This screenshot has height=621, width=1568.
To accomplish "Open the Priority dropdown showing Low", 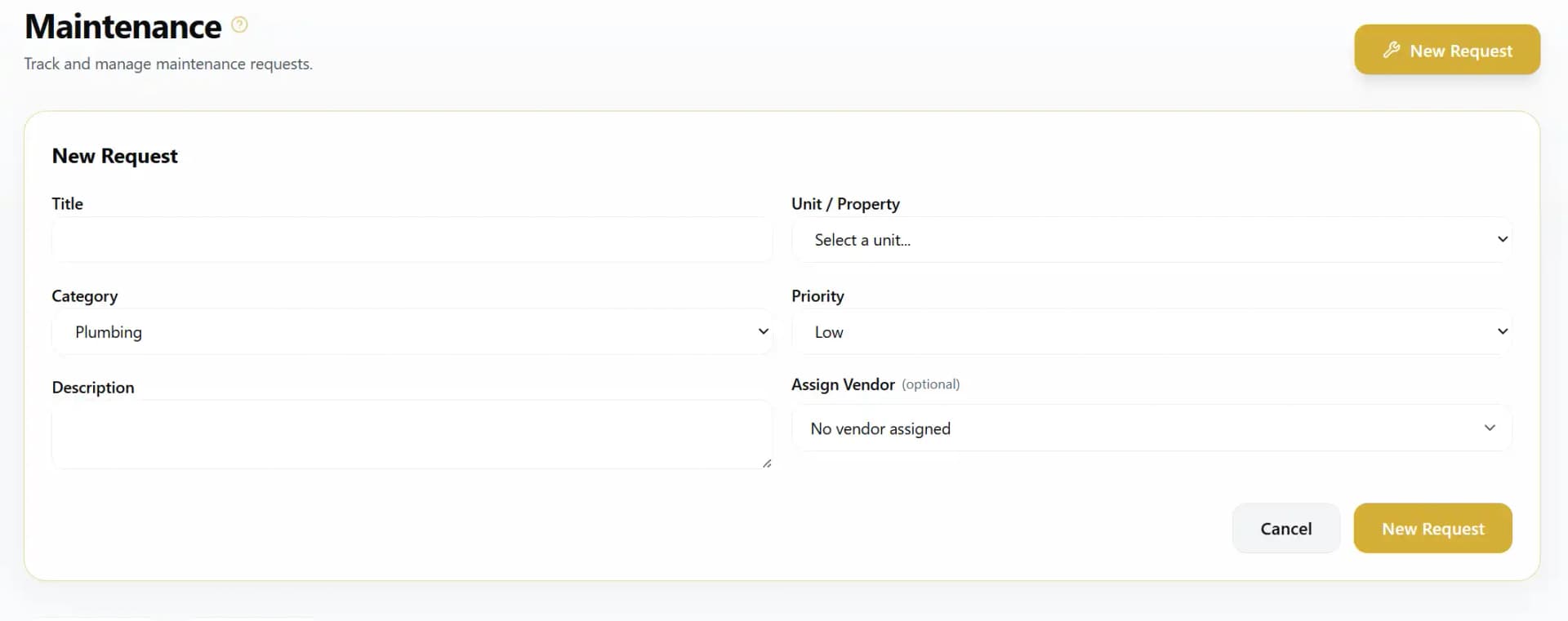I will pyautogui.click(x=1143, y=332).
